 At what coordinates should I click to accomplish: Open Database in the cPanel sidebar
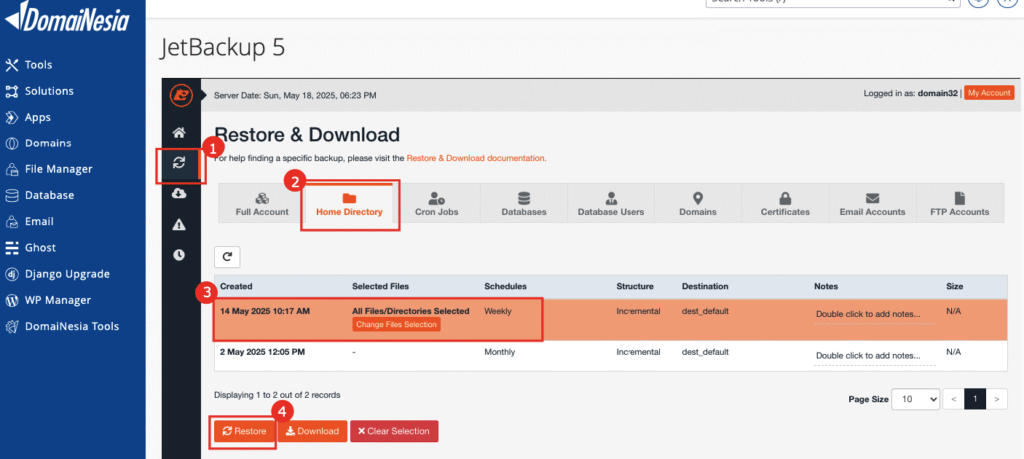[x=40, y=195]
